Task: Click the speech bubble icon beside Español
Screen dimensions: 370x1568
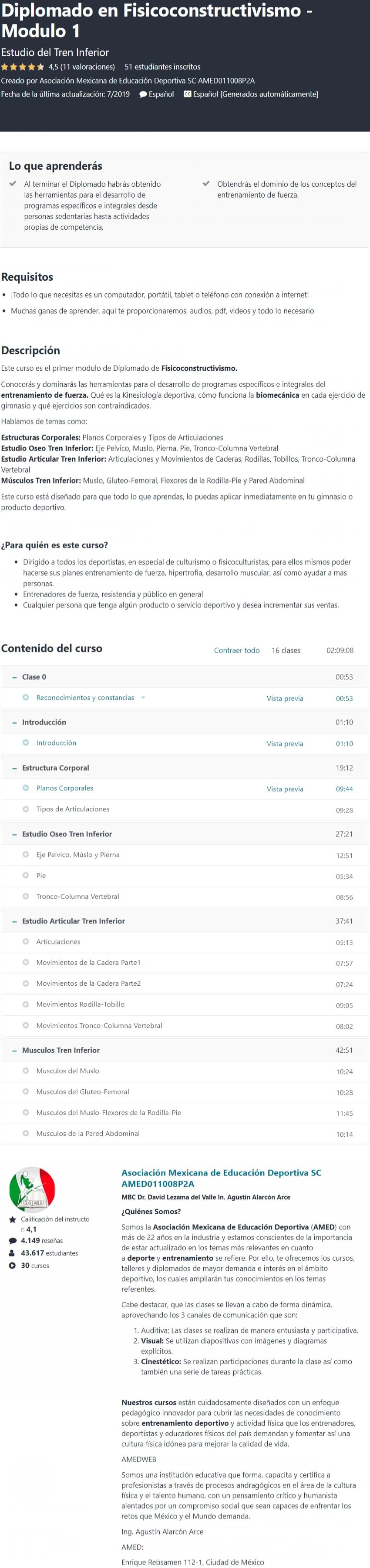Action: coord(143,94)
